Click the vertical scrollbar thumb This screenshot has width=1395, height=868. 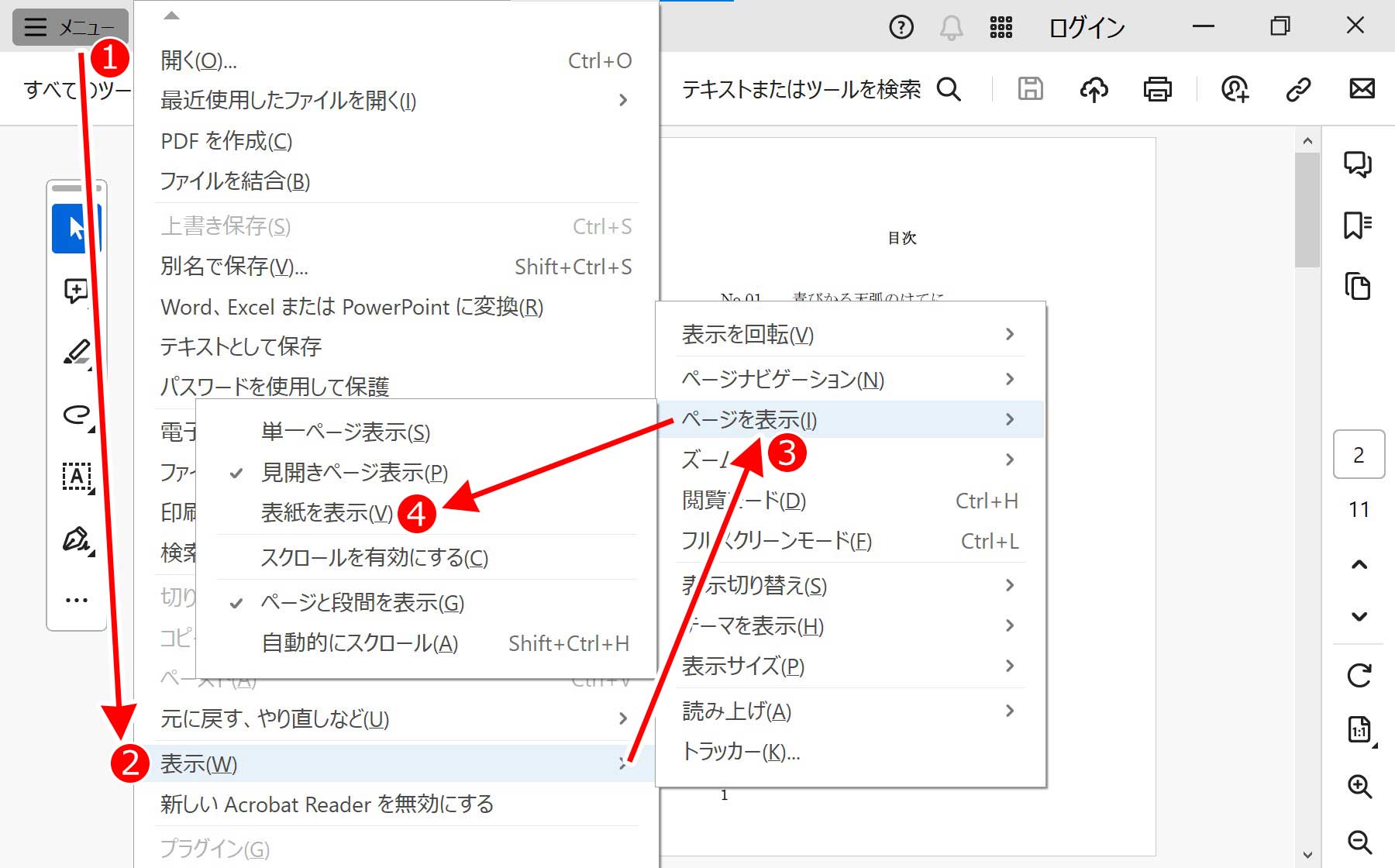pyautogui.click(x=1307, y=209)
